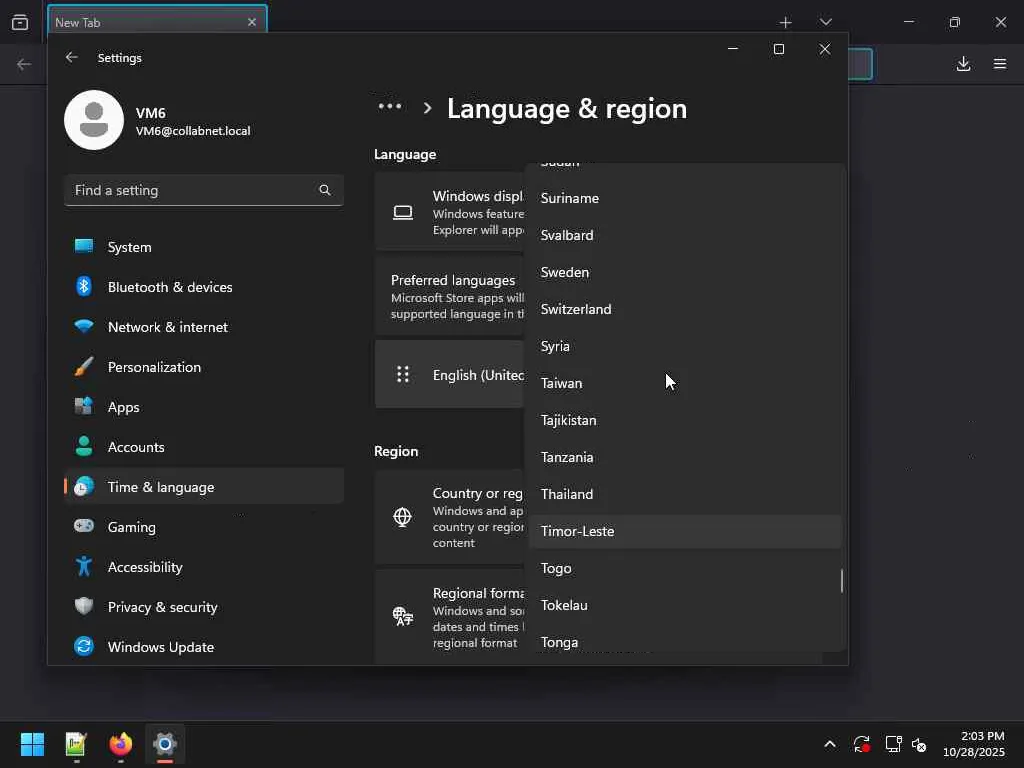This screenshot has width=1024, height=768.
Task: Click the Country or region globe icon
Action: (x=402, y=517)
